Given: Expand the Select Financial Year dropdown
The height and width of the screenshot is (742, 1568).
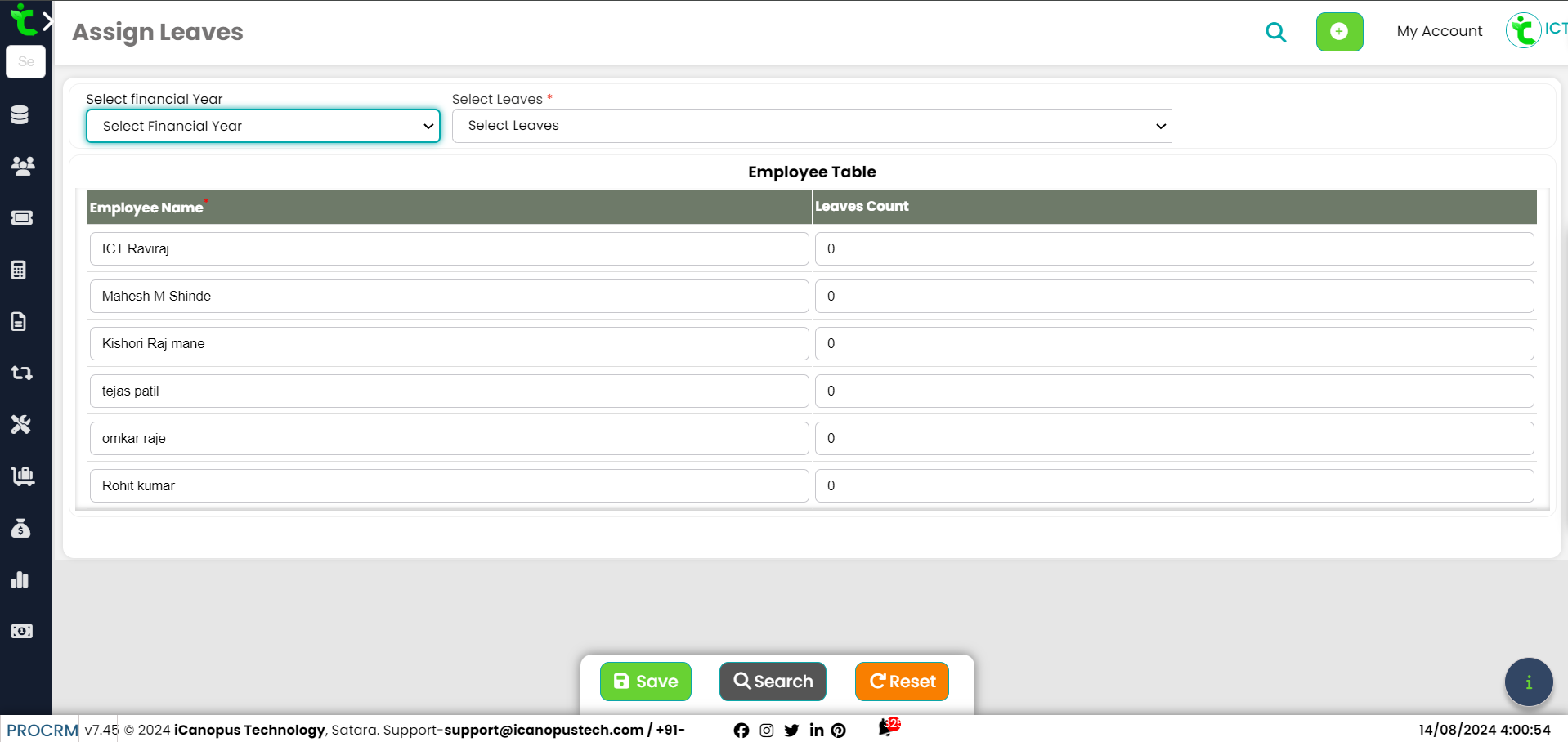Looking at the screenshot, I should [x=263, y=126].
